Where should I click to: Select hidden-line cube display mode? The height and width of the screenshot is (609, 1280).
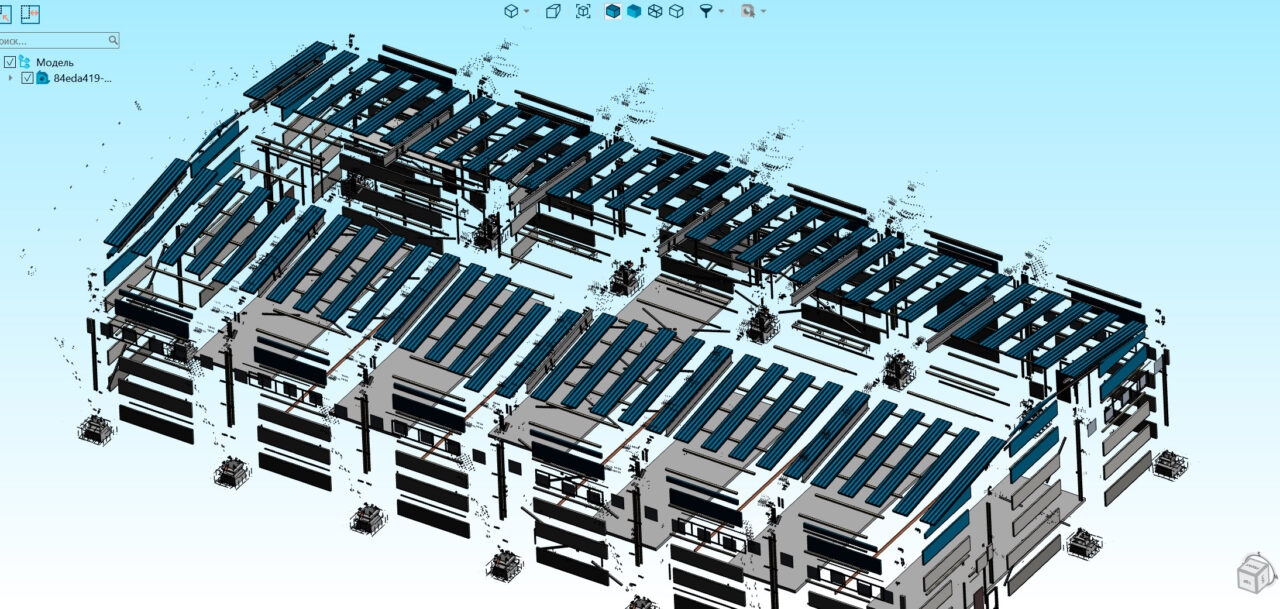coord(676,11)
